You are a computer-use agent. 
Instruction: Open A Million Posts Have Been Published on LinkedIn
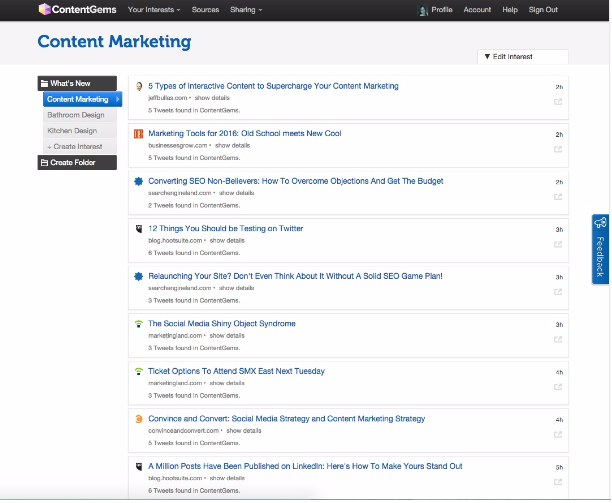tap(305, 466)
